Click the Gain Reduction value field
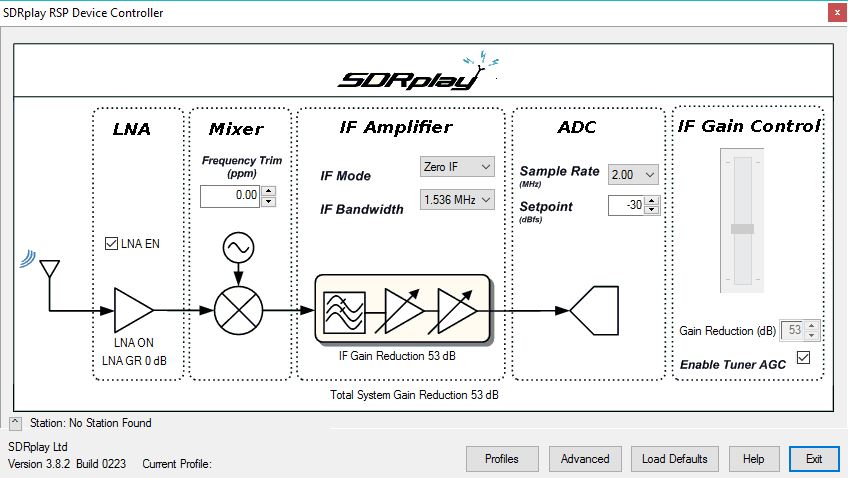This screenshot has width=848, height=478. (x=793, y=330)
